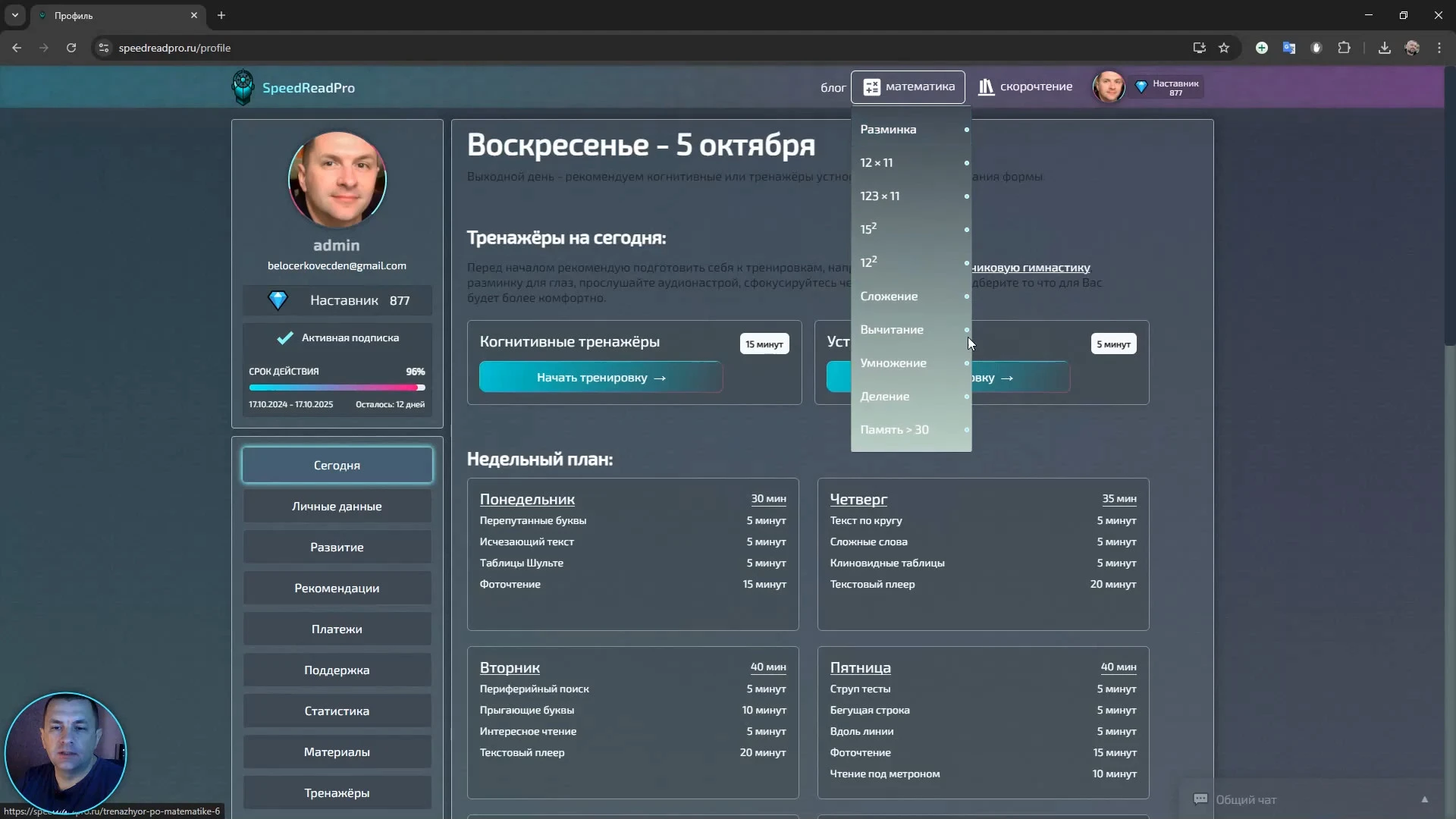Choose Вычитание from the math menu
The image size is (1456, 819).
click(911, 330)
